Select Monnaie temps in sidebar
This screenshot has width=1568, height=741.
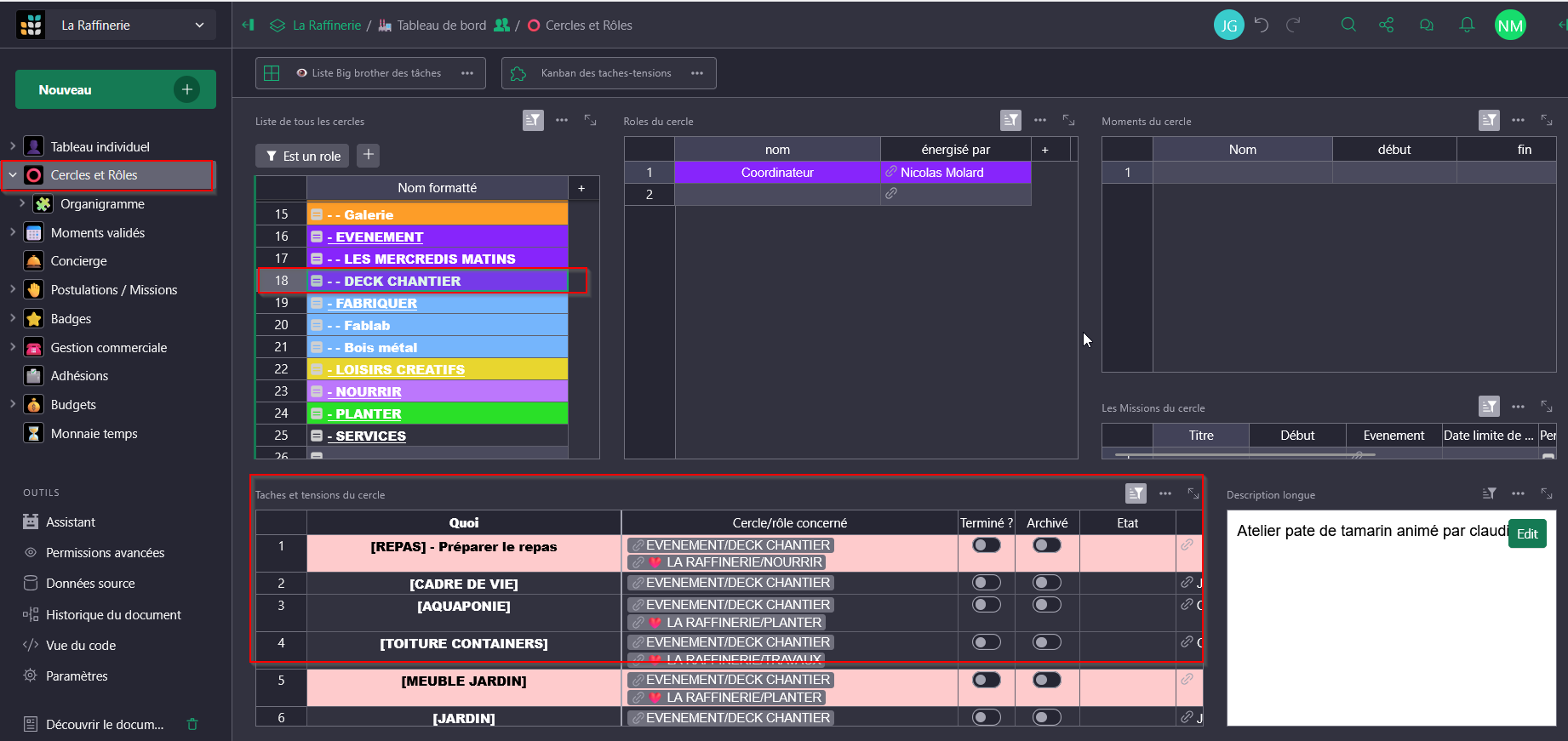click(94, 434)
